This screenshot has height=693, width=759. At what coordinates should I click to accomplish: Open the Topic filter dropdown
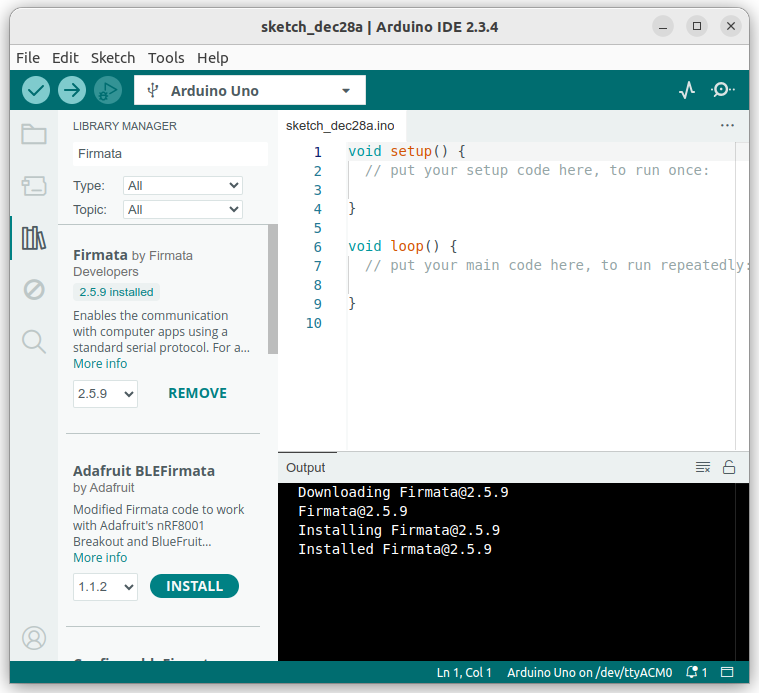[183, 210]
